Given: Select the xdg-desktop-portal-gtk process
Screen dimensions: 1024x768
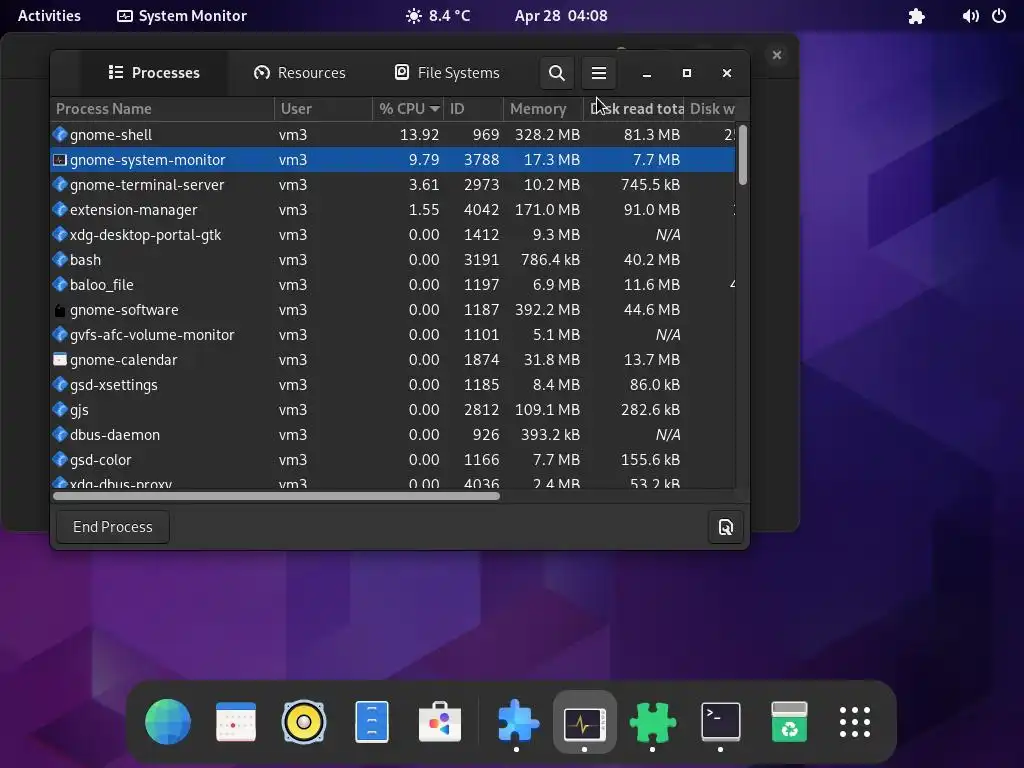Looking at the screenshot, I should click(393, 235).
